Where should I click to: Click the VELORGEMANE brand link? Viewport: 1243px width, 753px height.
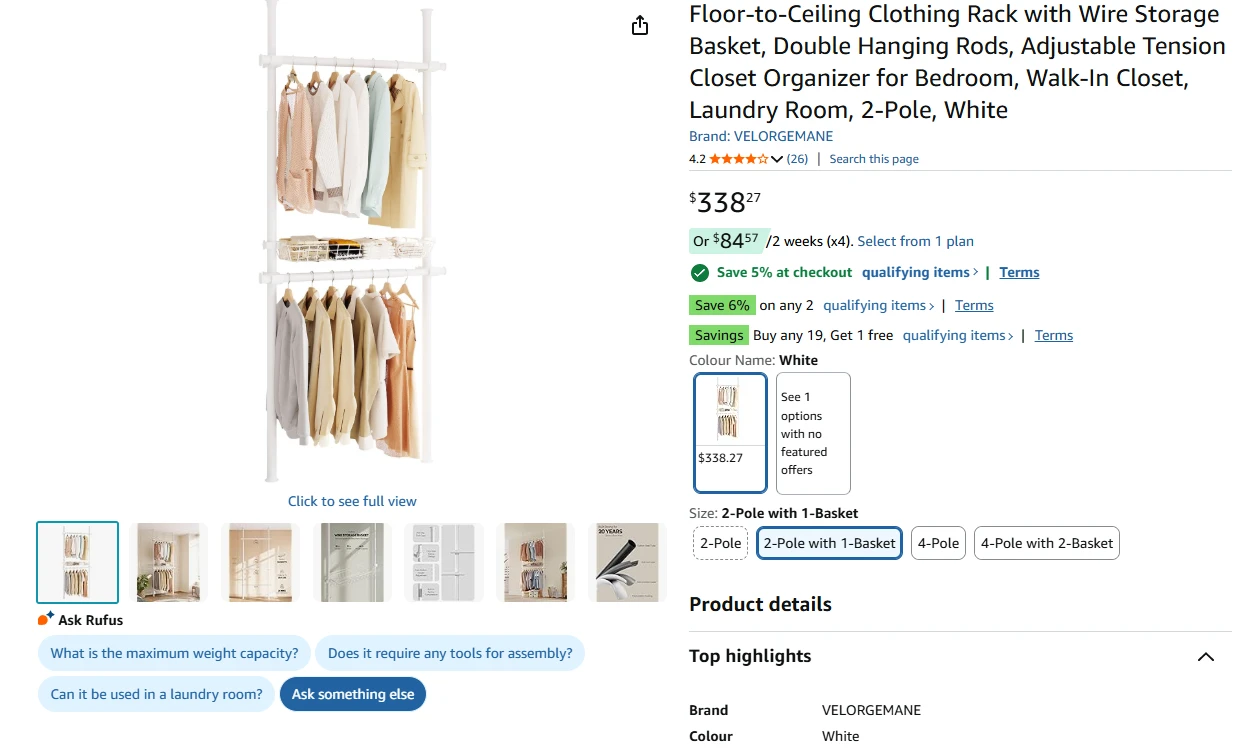(x=761, y=136)
